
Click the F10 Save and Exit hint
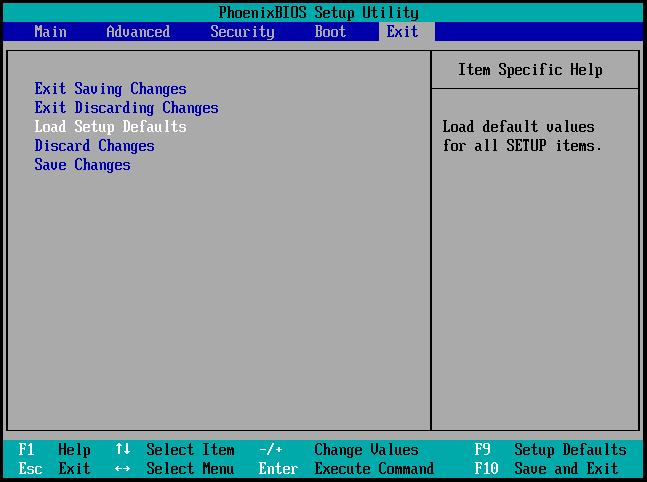[x=546, y=468]
